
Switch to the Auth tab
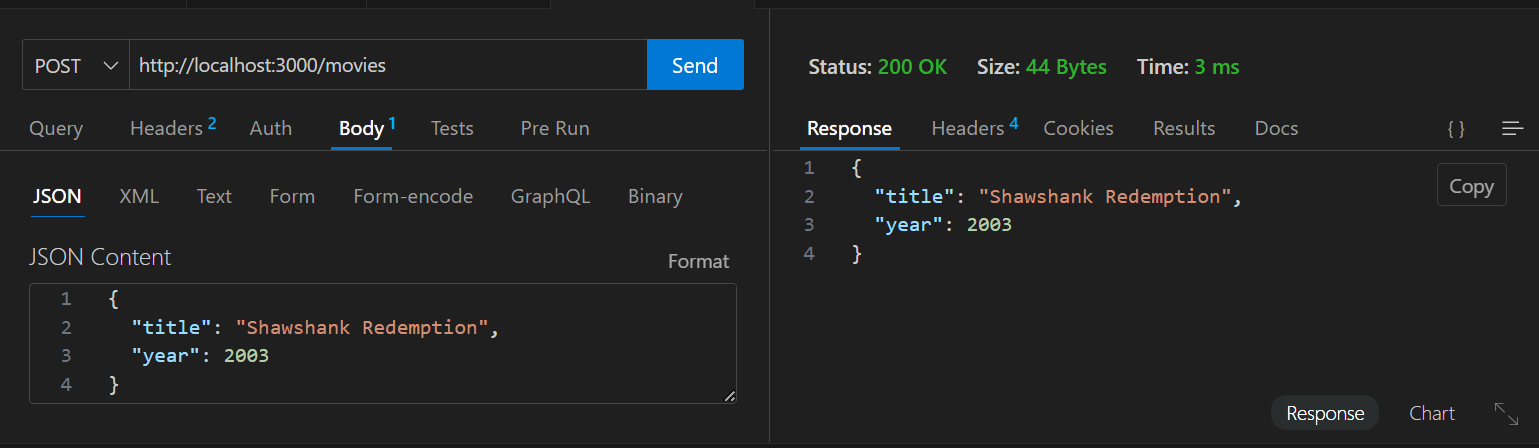(x=271, y=128)
